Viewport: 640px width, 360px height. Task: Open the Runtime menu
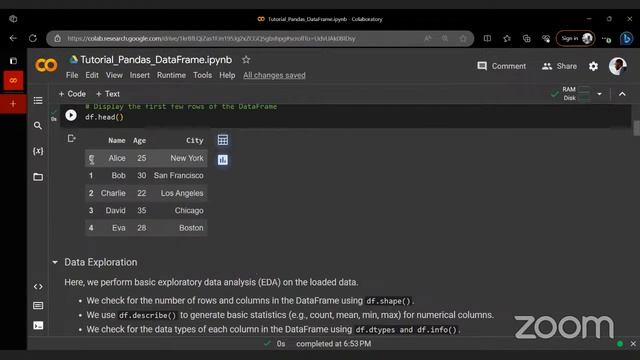tap(171, 75)
